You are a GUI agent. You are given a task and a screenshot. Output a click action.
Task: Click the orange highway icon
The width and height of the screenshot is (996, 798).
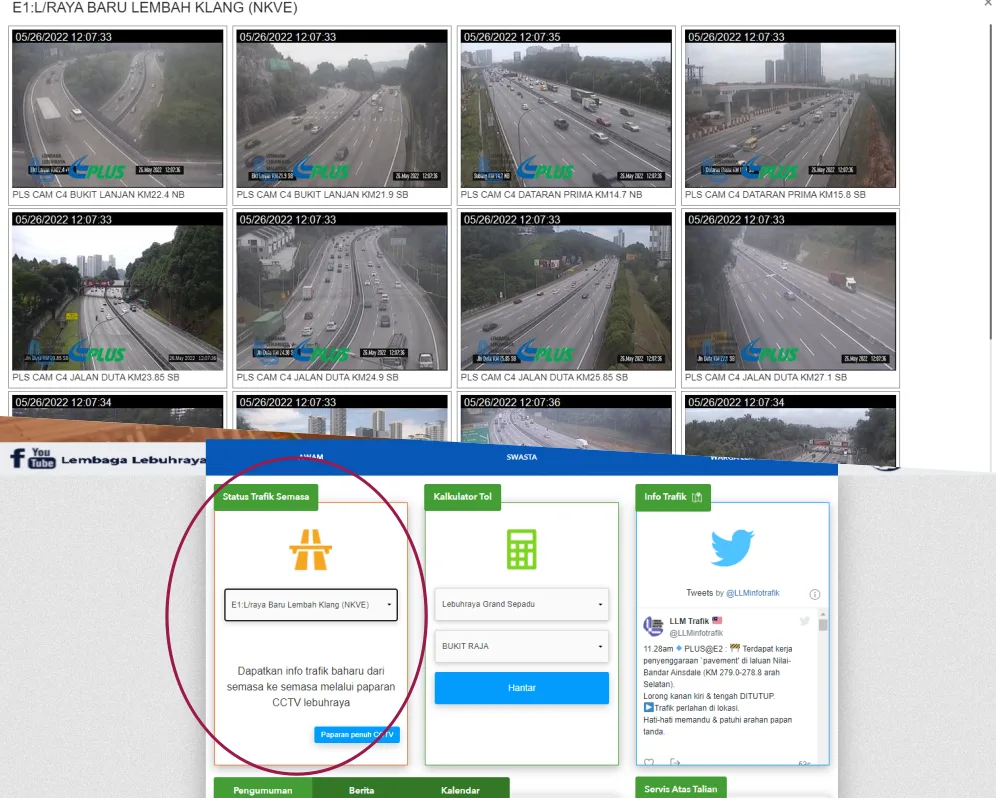tap(310, 549)
